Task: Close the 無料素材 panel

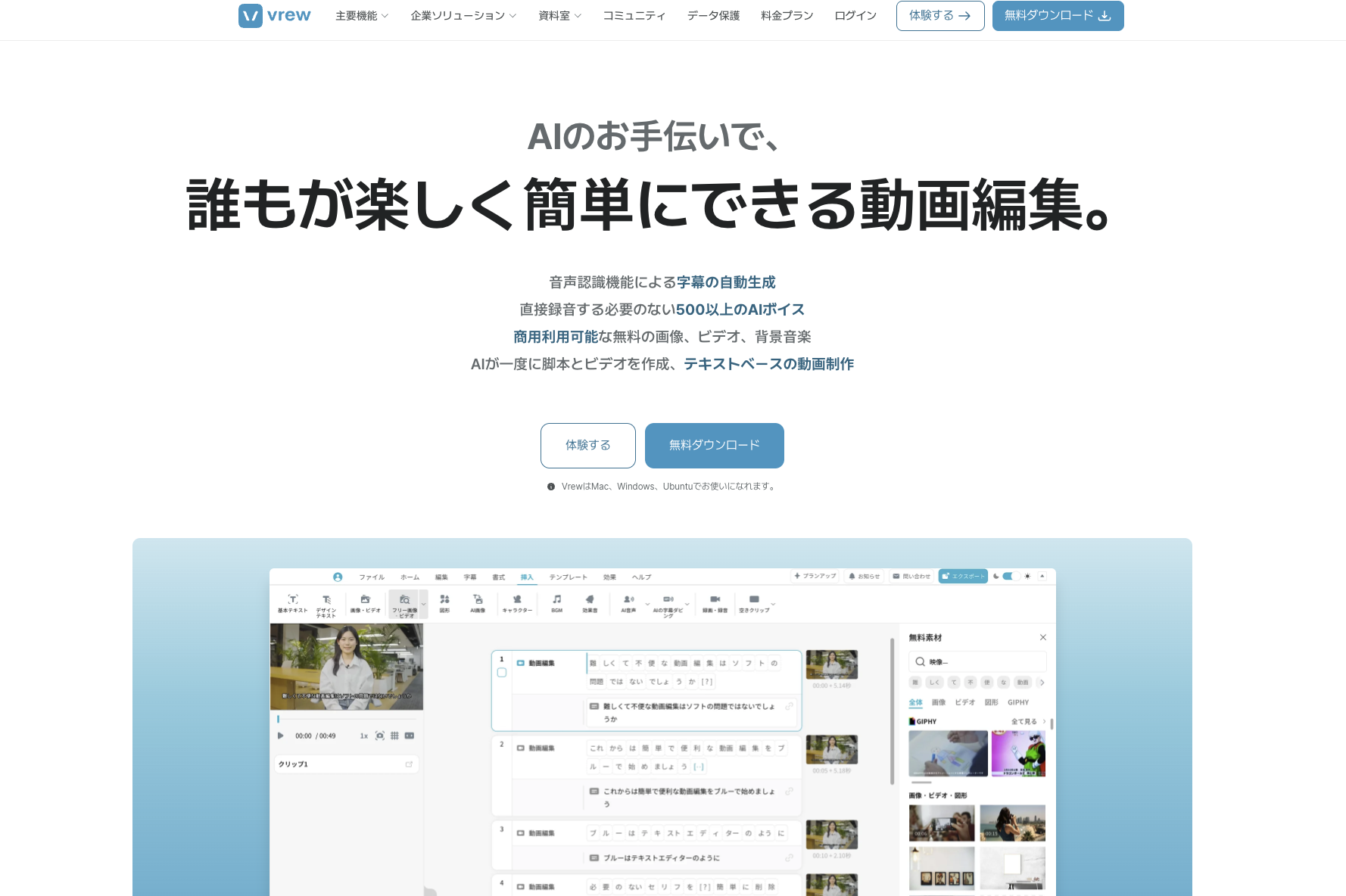Action: click(x=1043, y=637)
